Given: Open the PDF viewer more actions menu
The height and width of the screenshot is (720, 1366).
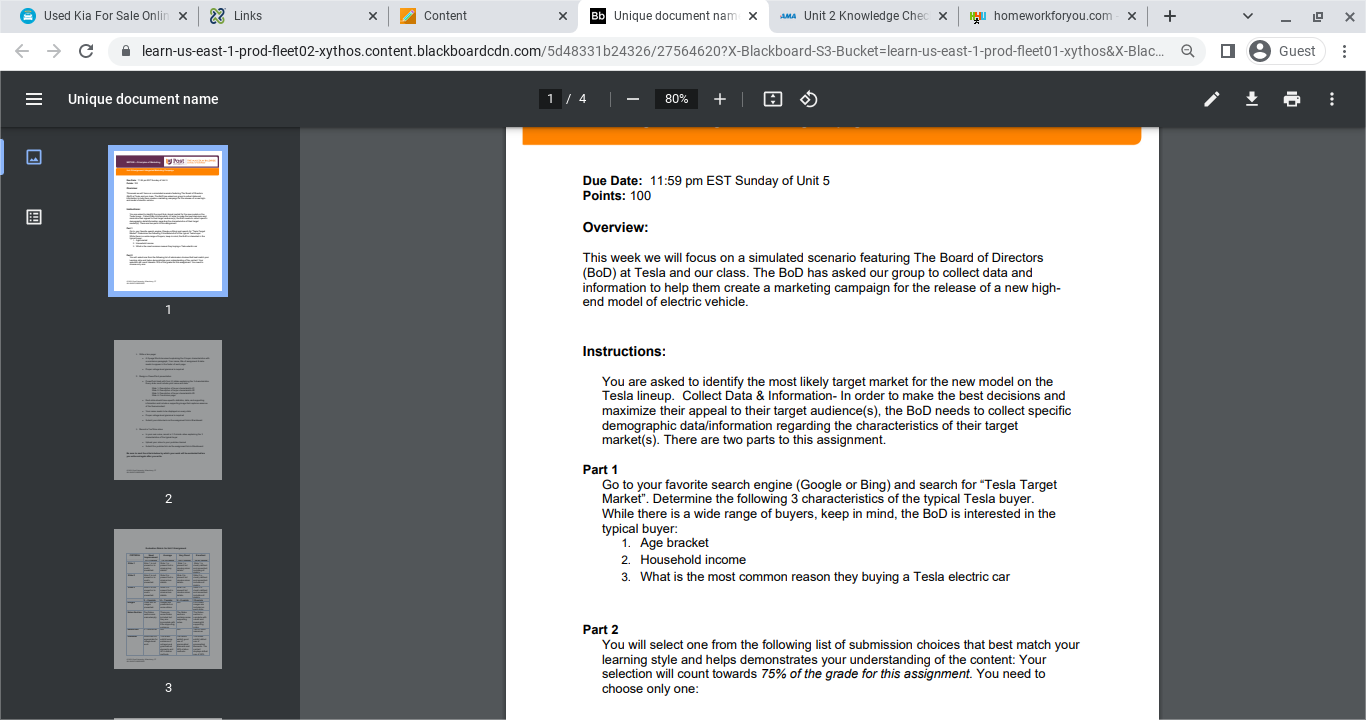Looking at the screenshot, I should pyautogui.click(x=1332, y=99).
